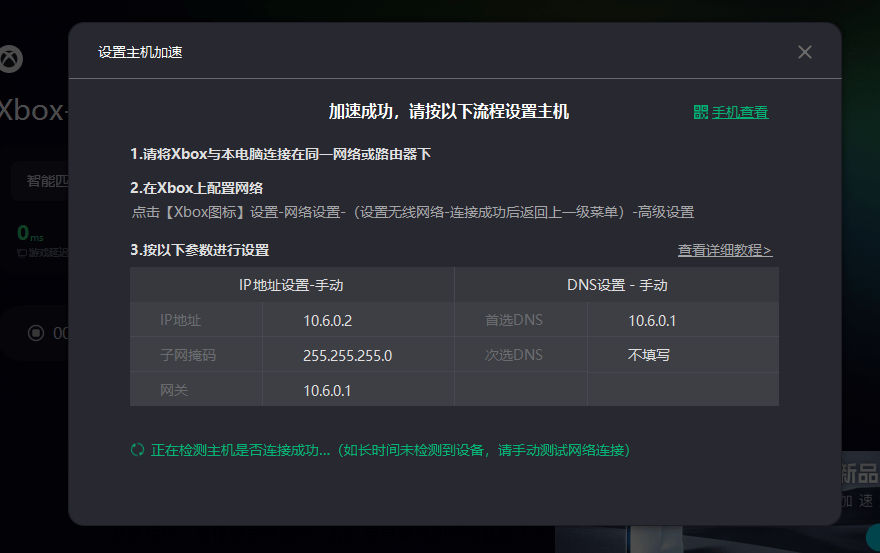The width and height of the screenshot is (880, 553).
Task: Click the 首选DNS value 10.6.0.1
Action: coord(652,321)
